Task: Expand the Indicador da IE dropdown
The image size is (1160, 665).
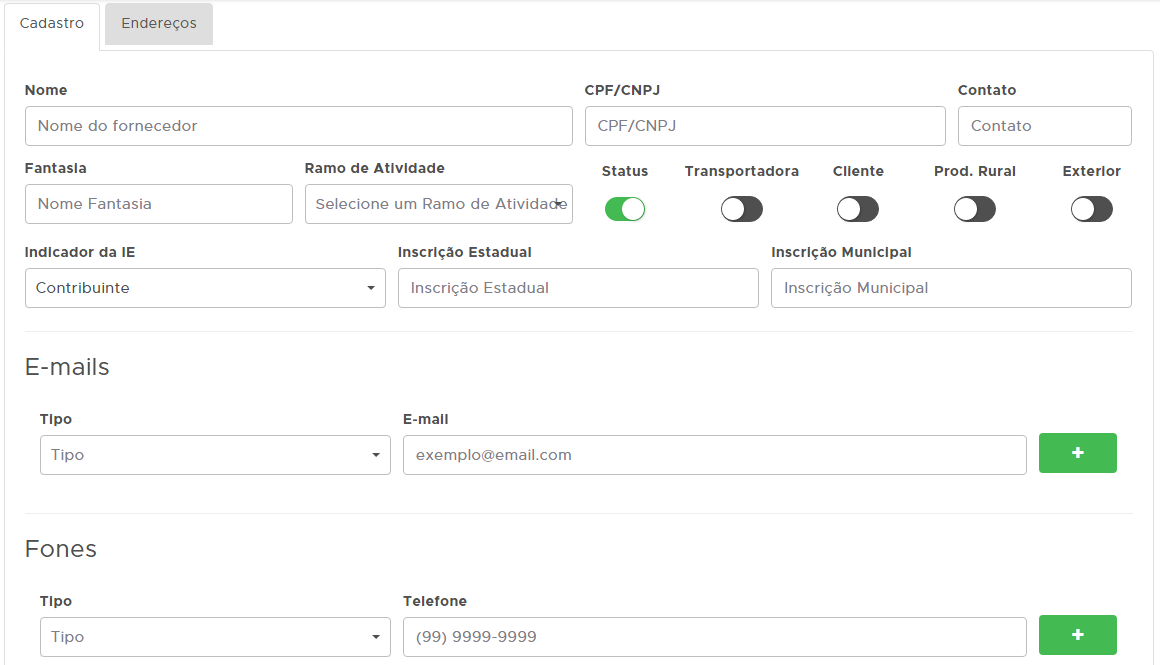Action: [x=205, y=288]
